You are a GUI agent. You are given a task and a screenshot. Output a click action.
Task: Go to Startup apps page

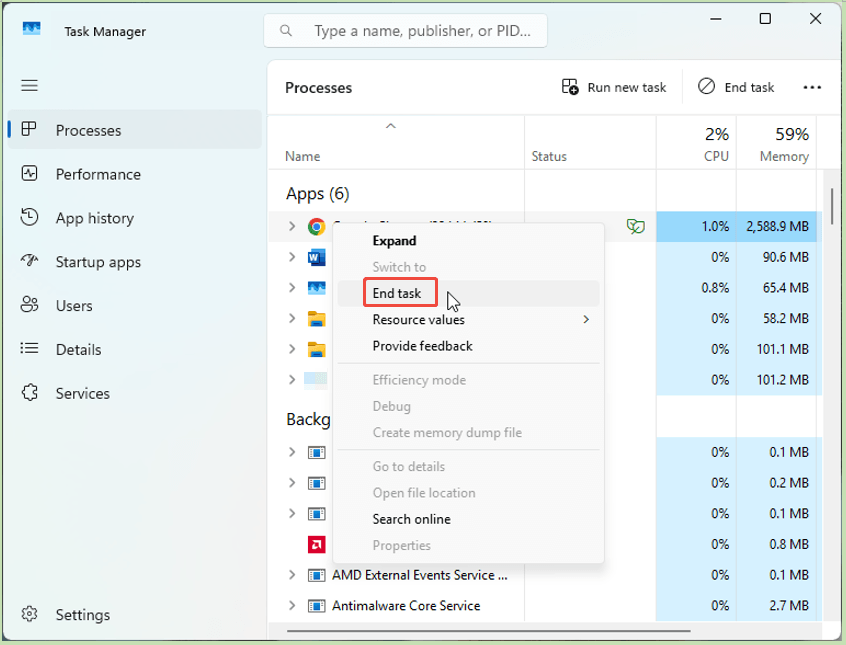(x=135, y=262)
